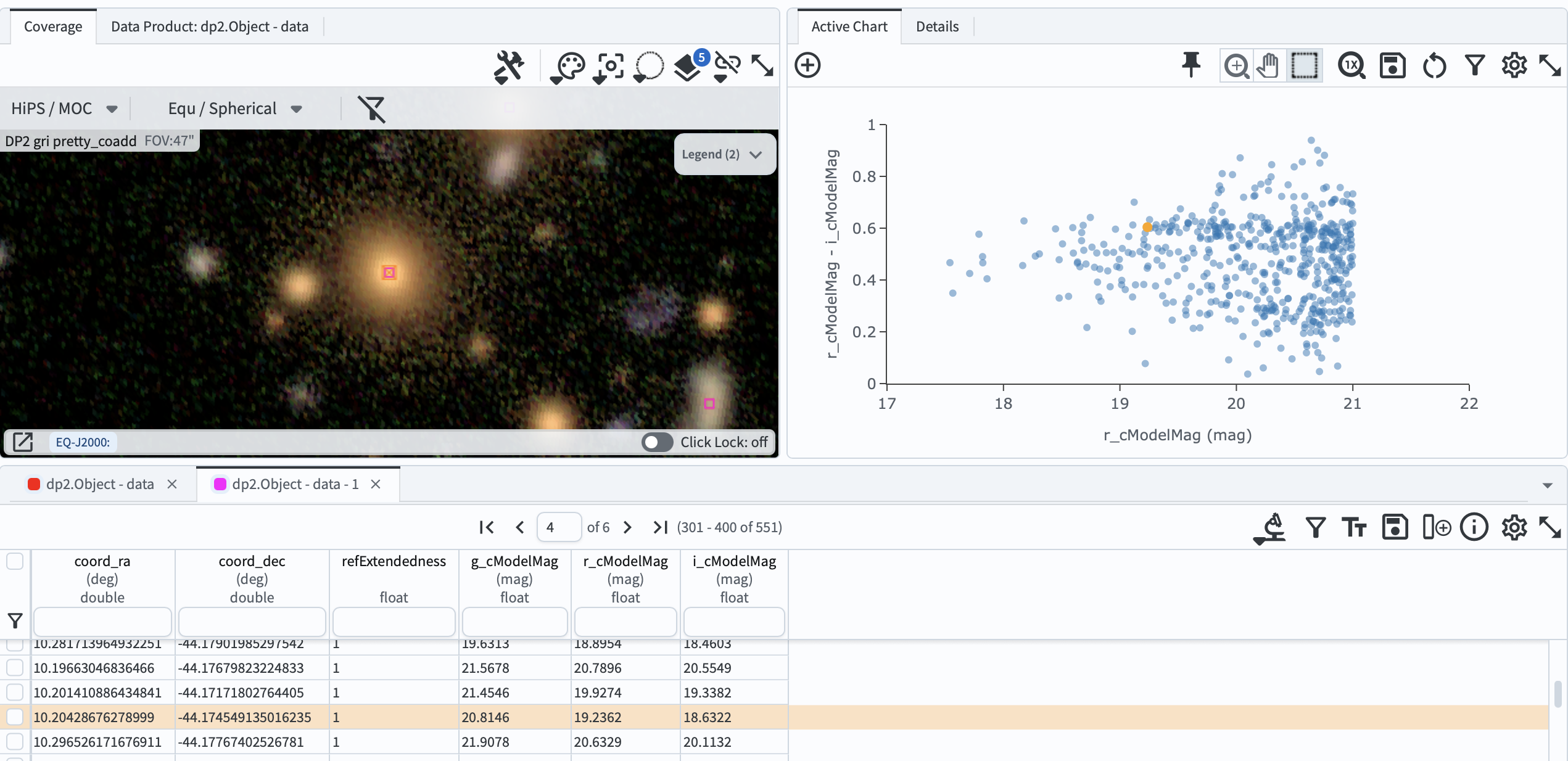
Task: Open the image tools wrench icon
Action: point(509,66)
